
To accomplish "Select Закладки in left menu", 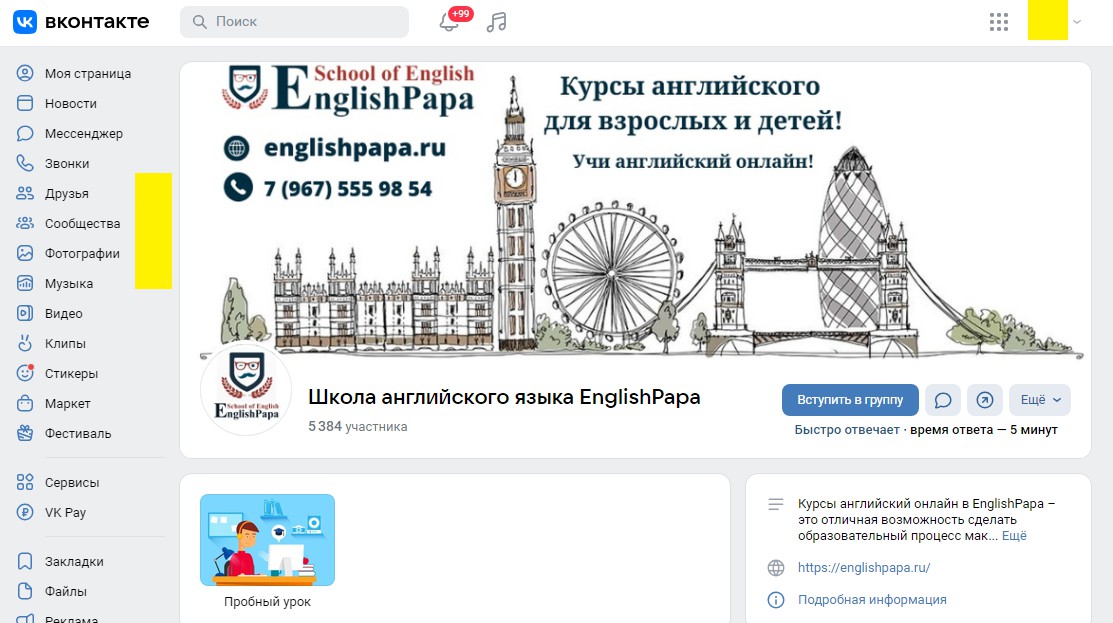I will (x=74, y=561).
